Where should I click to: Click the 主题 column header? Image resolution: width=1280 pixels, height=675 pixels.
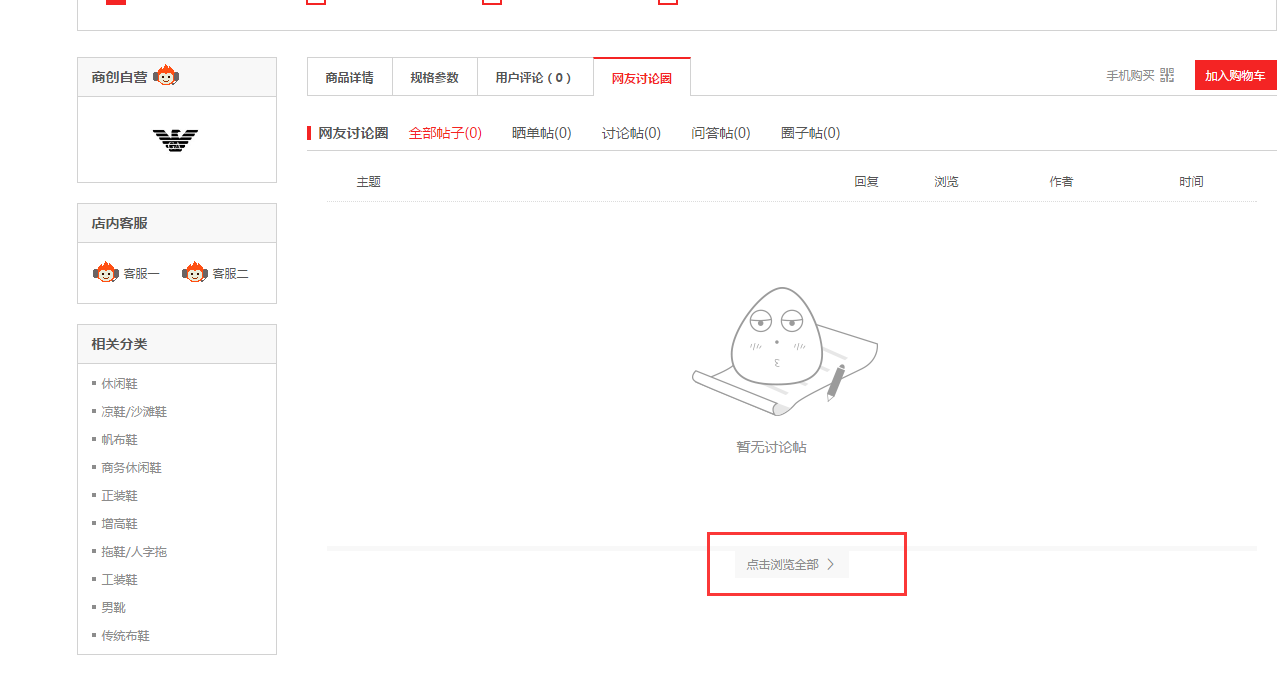[x=368, y=182]
